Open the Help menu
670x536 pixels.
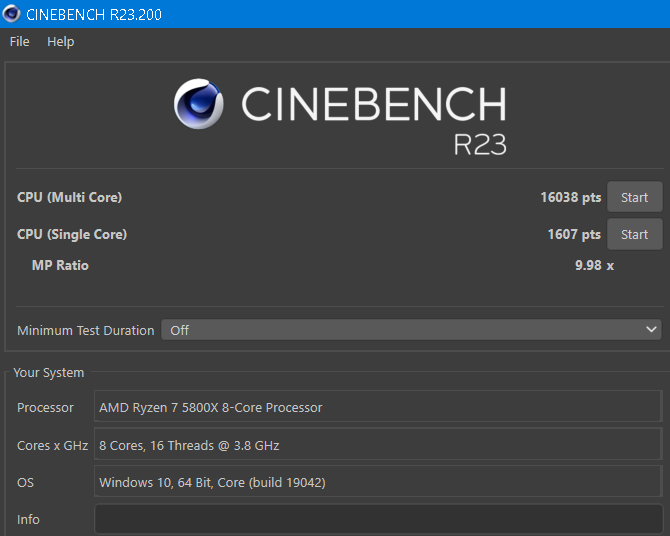(x=61, y=41)
